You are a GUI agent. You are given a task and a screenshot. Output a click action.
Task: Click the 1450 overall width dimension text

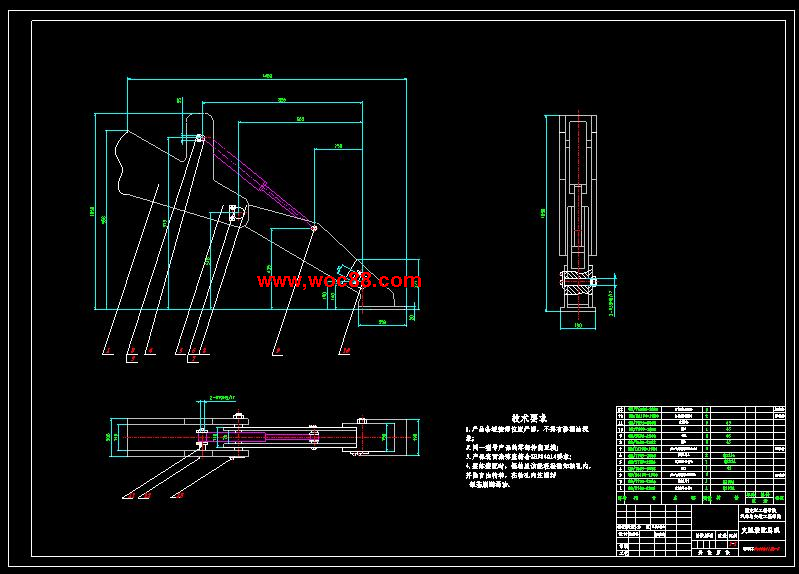(267, 76)
